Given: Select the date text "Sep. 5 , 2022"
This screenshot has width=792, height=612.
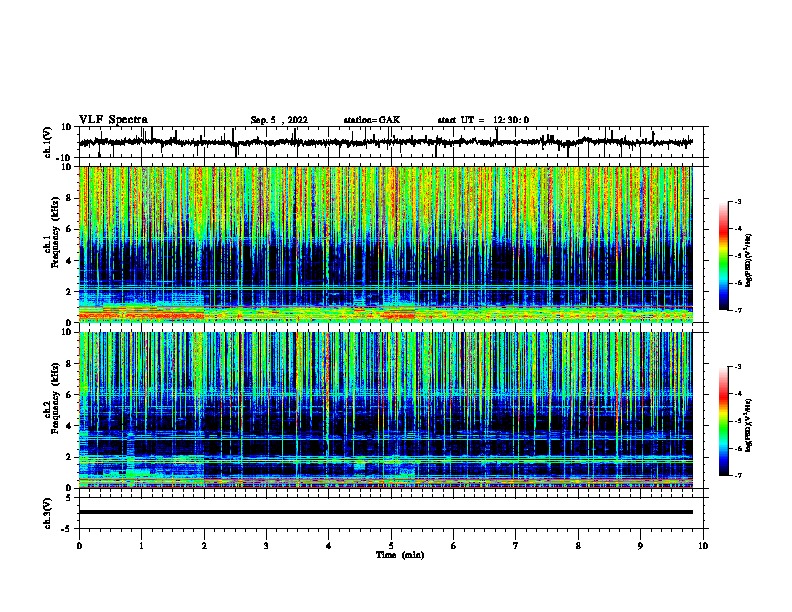Looking at the screenshot, I should (279, 120).
